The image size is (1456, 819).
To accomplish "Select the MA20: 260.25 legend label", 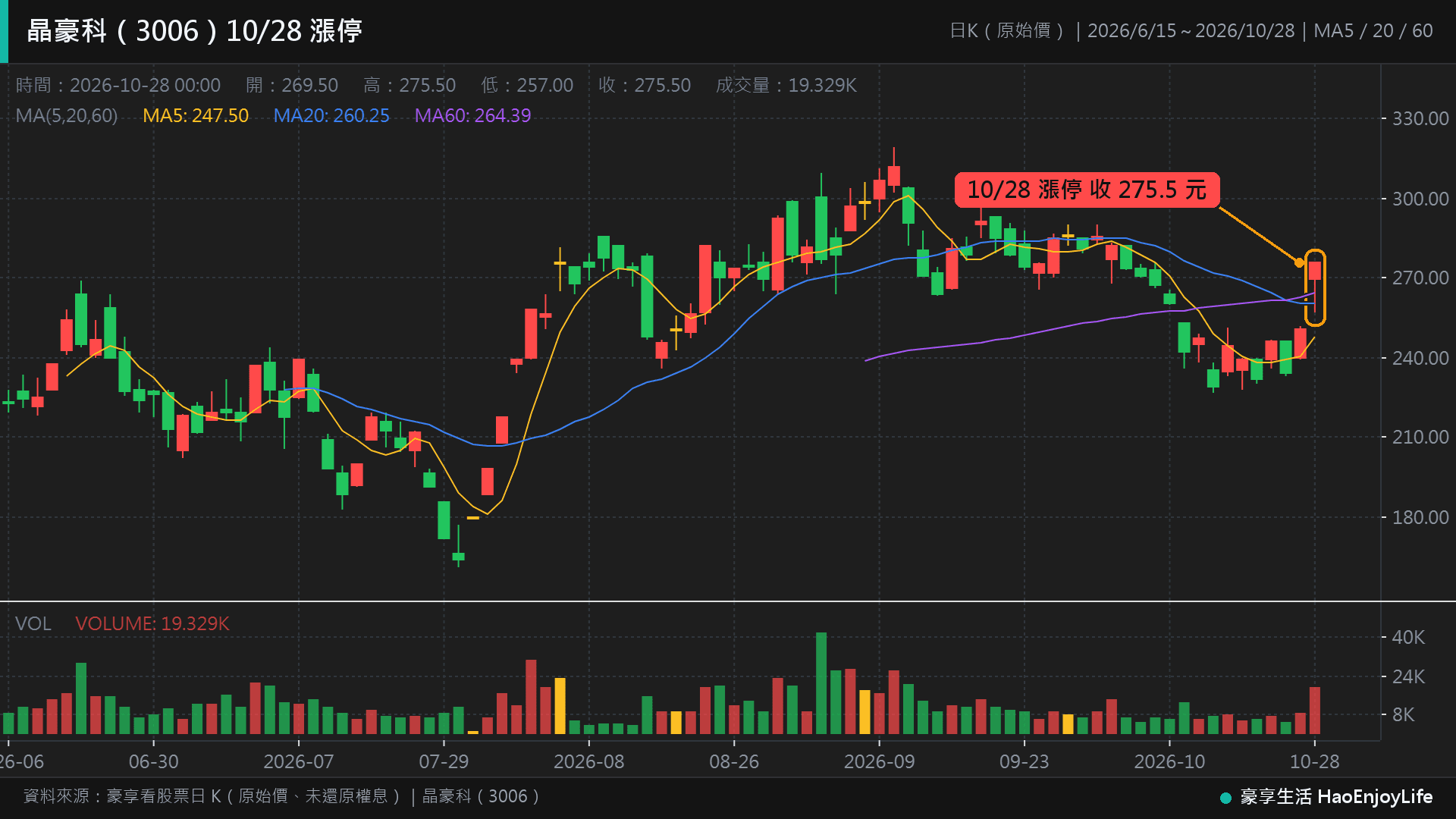I will coord(331,116).
